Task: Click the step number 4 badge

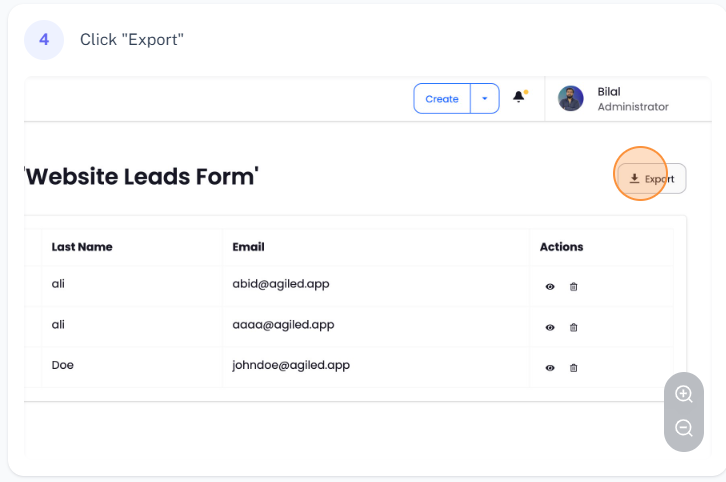Action: pyautogui.click(x=44, y=40)
